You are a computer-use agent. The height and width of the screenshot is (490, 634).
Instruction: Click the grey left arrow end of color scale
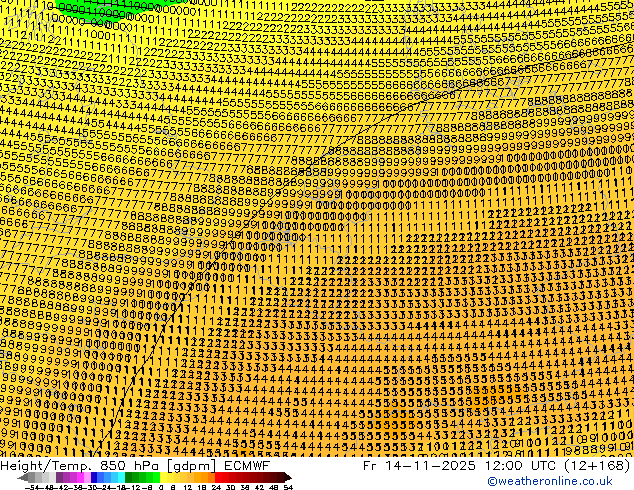[23, 478]
